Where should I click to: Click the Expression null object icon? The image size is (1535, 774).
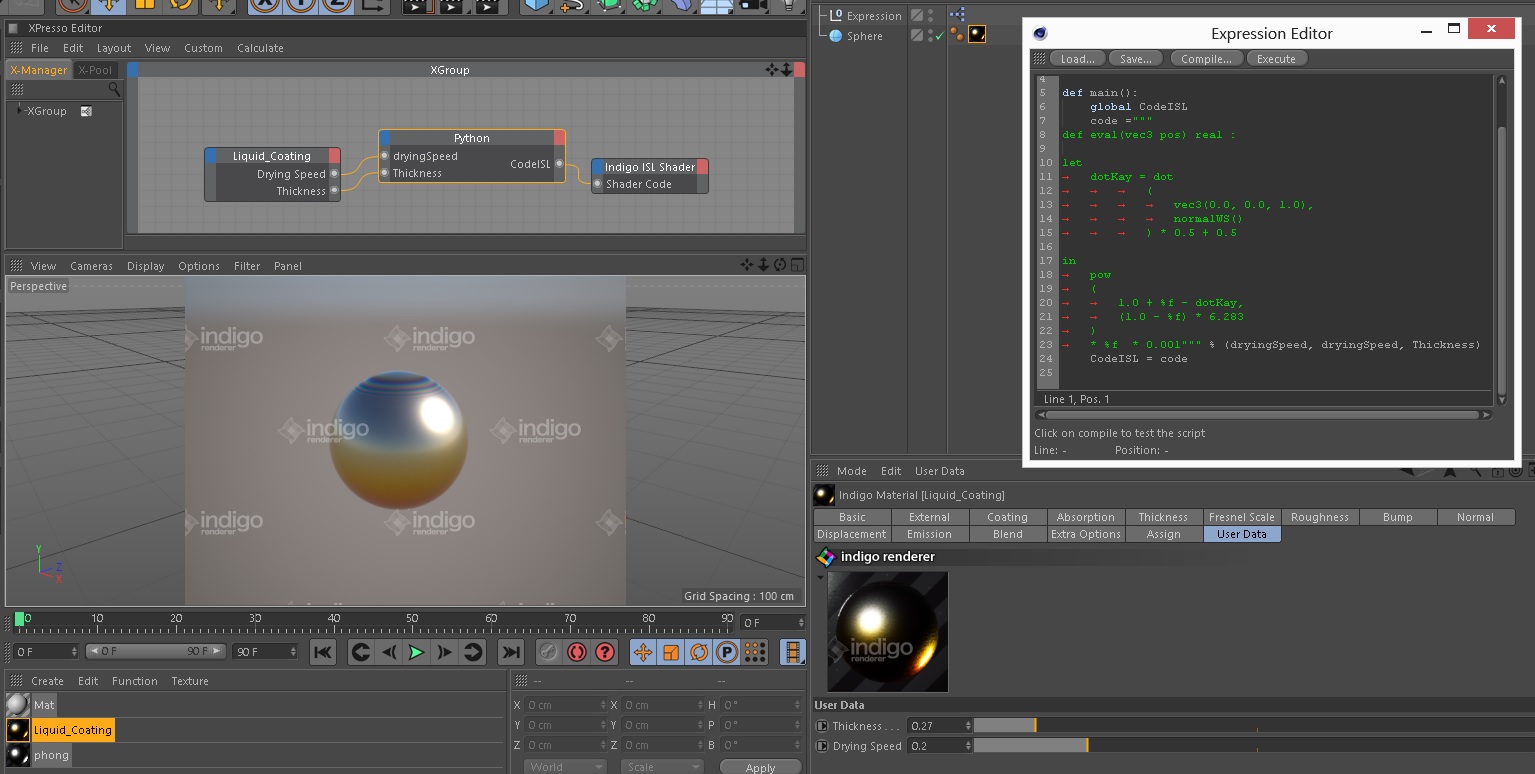(836, 16)
